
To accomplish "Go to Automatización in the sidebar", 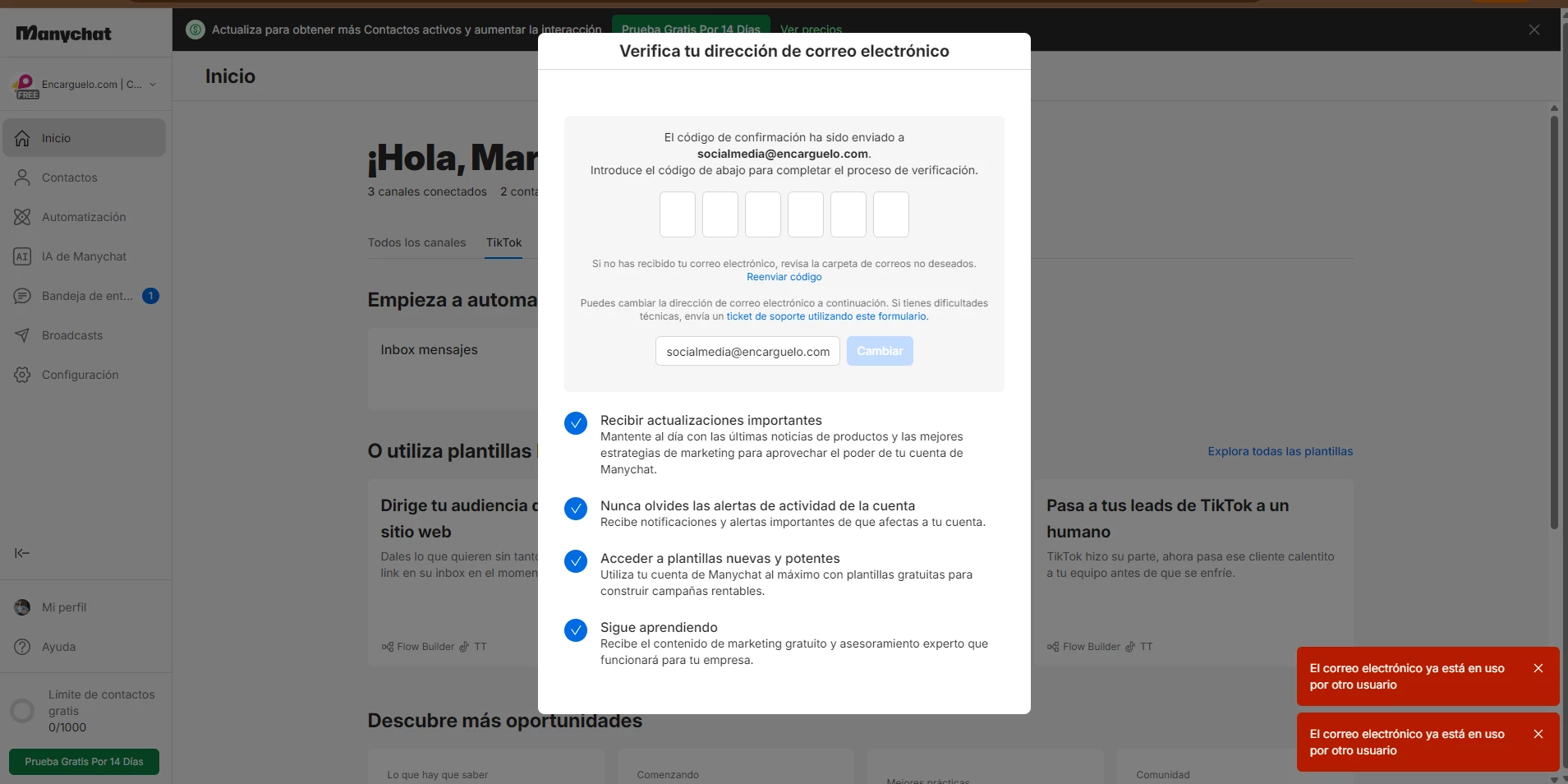I will pos(84,217).
